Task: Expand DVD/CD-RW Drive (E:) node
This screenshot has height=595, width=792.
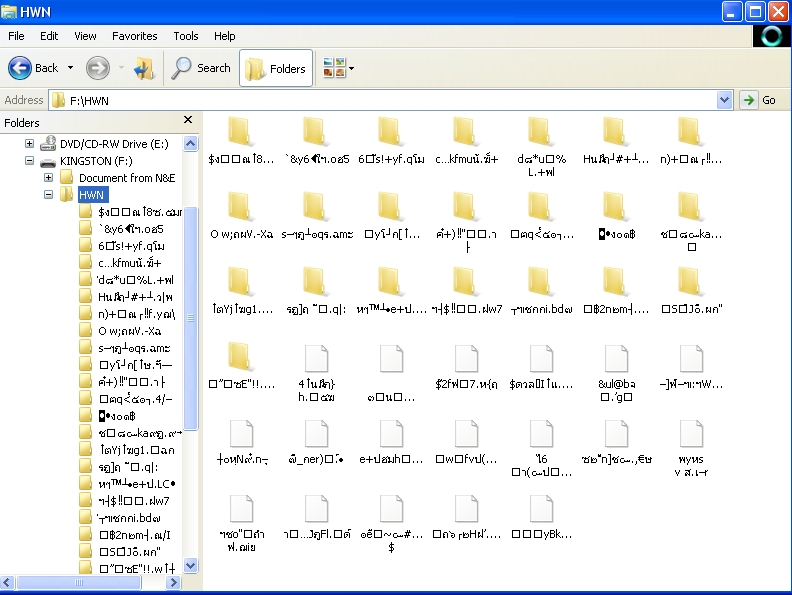Action: pos(30,143)
